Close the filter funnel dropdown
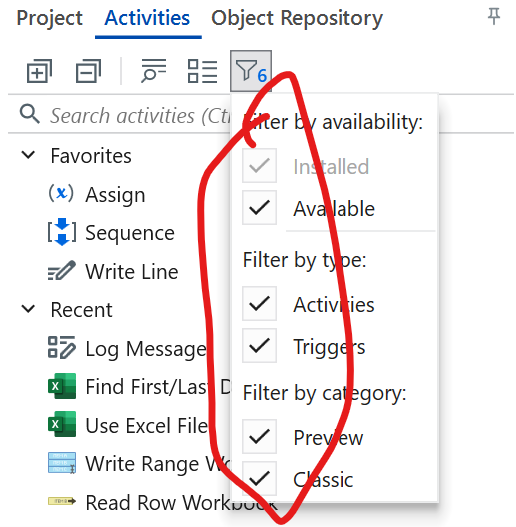The width and height of the screenshot is (516, 527). pyautogui.click(x=251, y=71)
